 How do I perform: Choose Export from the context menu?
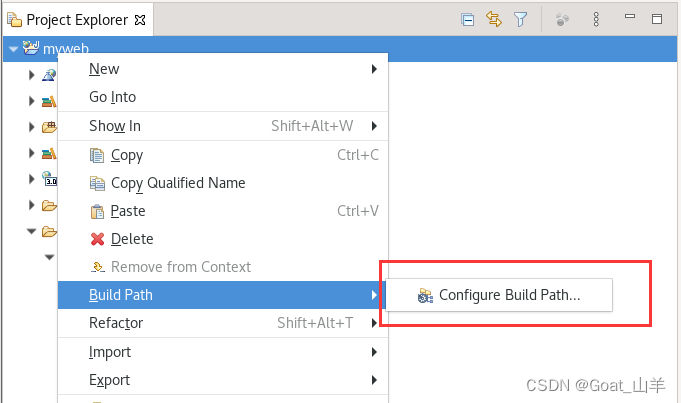coord(223,380)
